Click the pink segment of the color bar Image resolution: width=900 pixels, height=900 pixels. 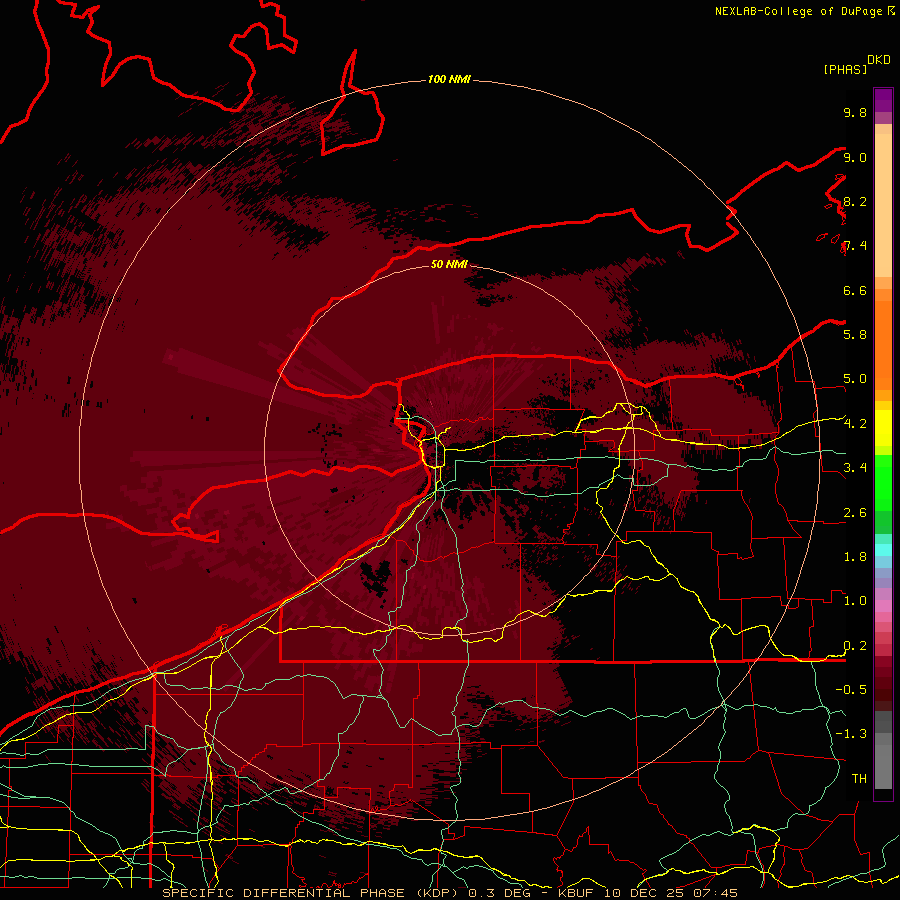(883, 606)
